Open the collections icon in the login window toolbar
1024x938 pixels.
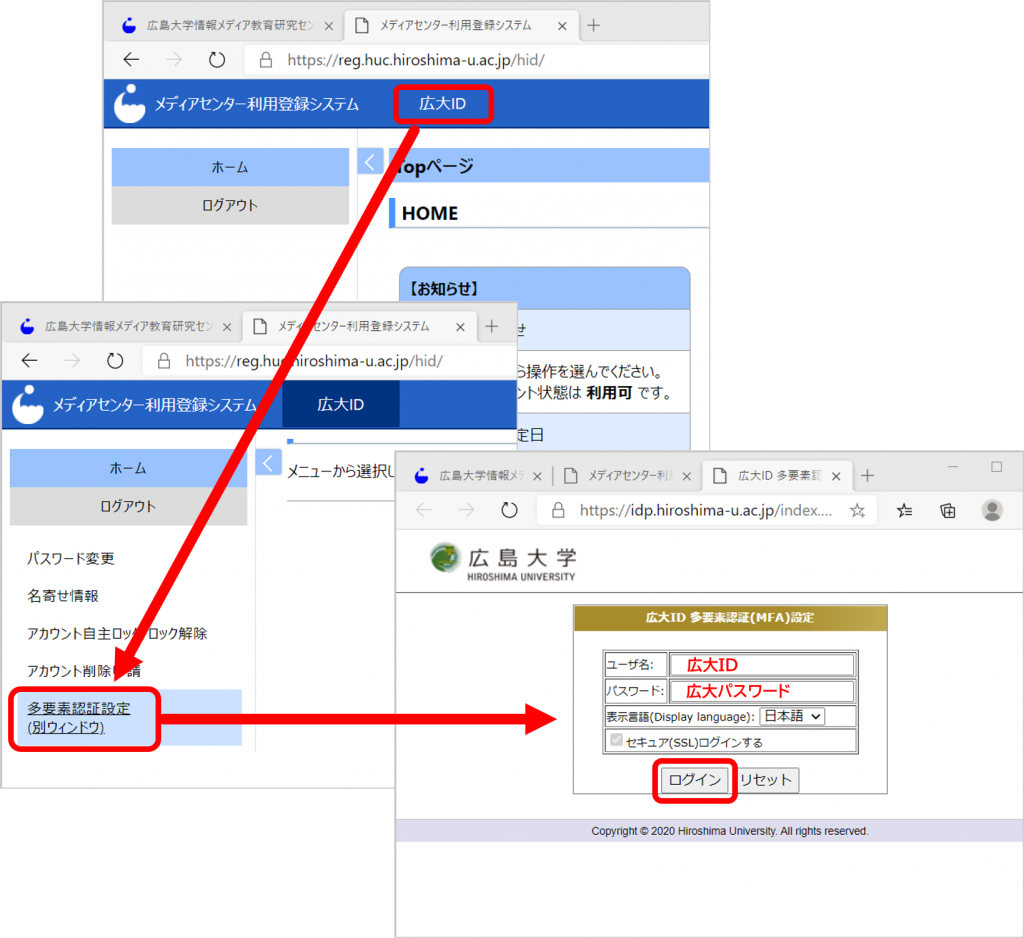point(948,511)
